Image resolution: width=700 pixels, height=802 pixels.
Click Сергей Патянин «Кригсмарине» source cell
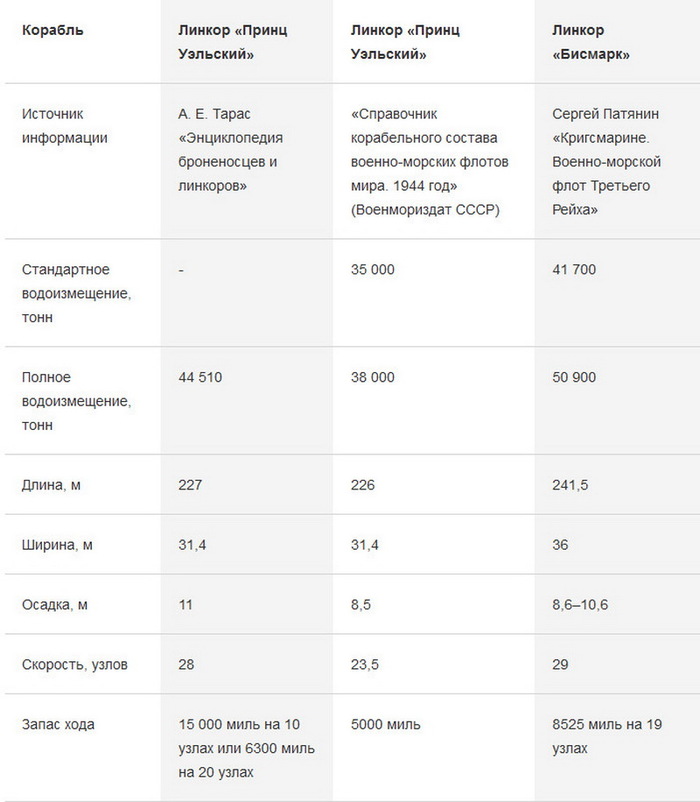[x=602, y=162]
